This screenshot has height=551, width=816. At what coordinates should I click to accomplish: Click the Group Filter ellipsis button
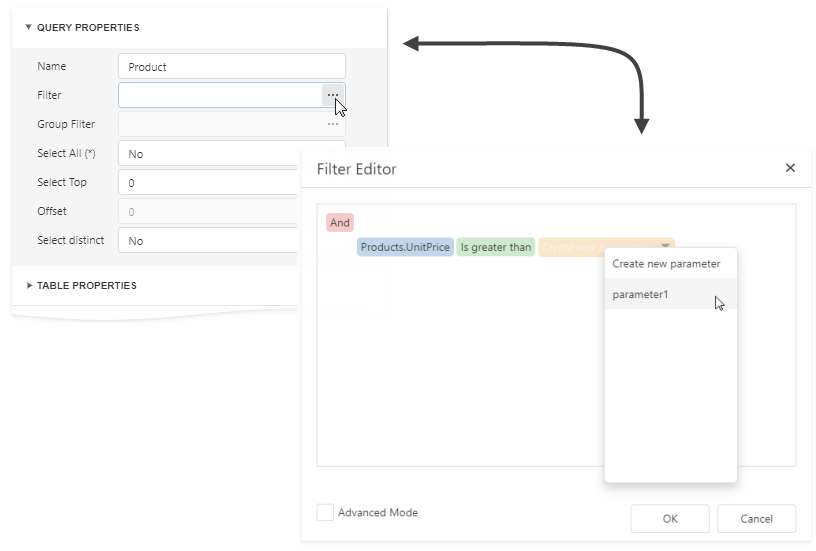coord(333,124)
